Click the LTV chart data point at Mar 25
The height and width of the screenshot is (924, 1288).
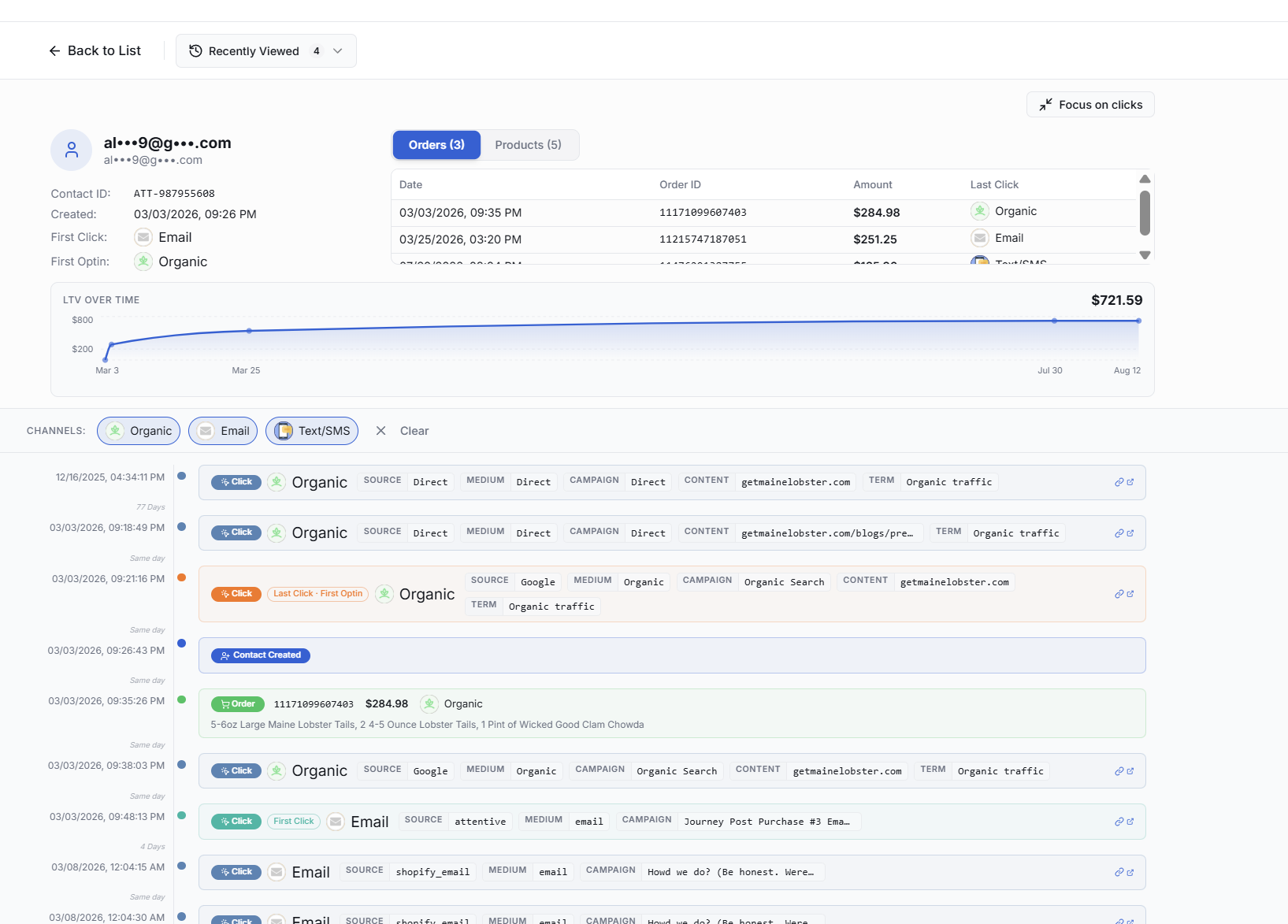point(250,331)
